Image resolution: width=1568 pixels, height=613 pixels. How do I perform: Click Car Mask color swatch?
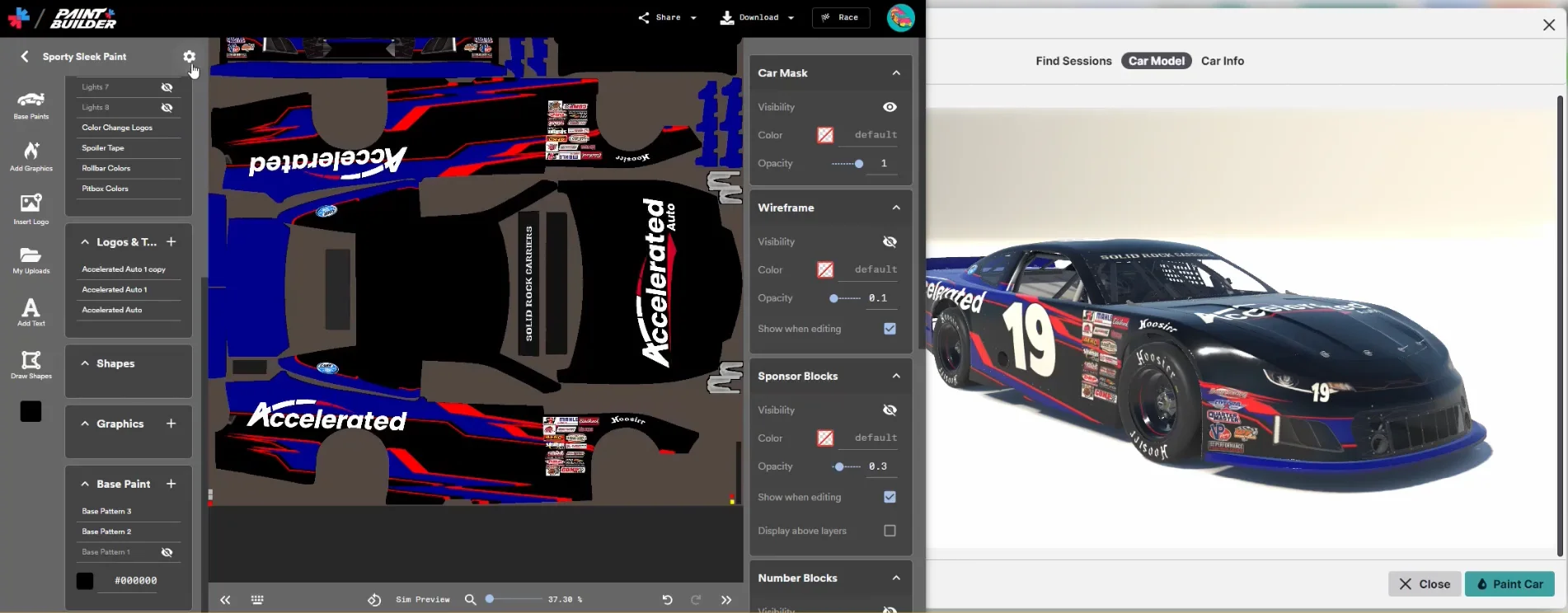pos(825,135)
